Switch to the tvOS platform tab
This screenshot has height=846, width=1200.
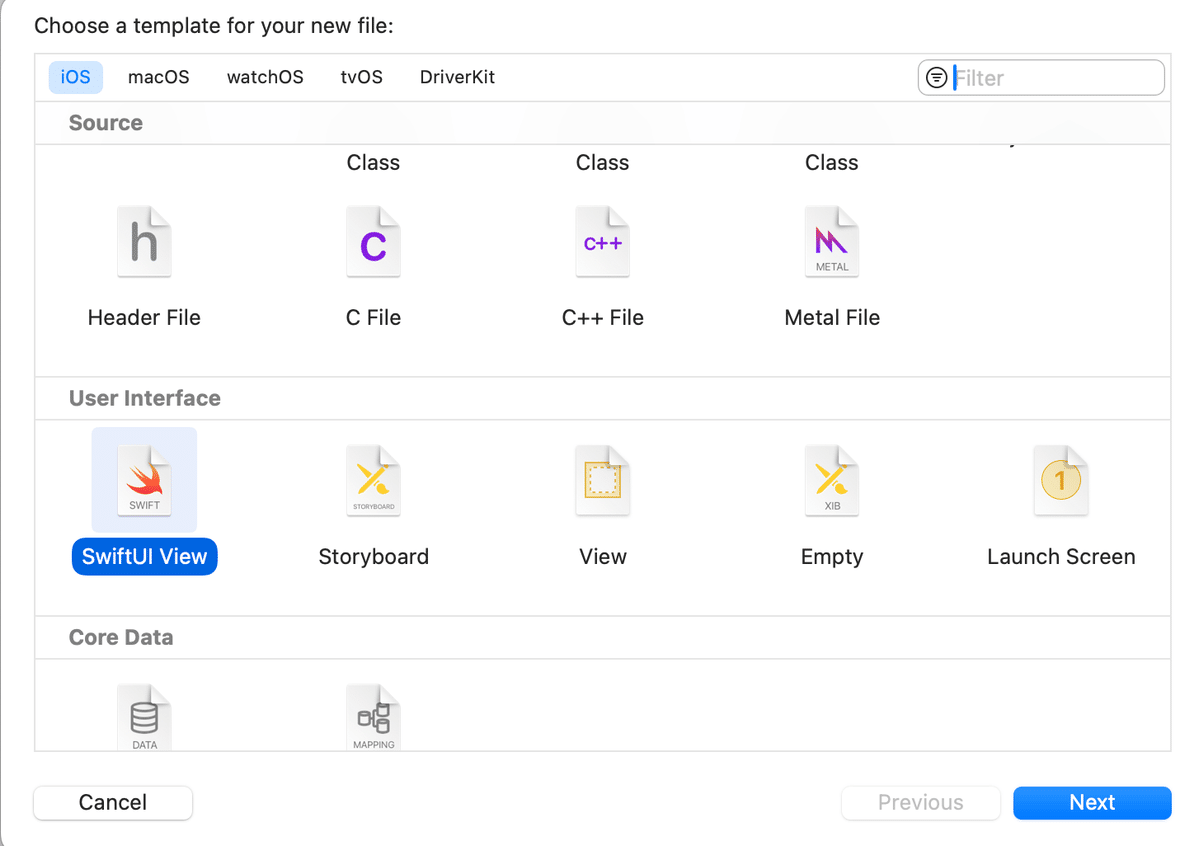pos(362,77)
